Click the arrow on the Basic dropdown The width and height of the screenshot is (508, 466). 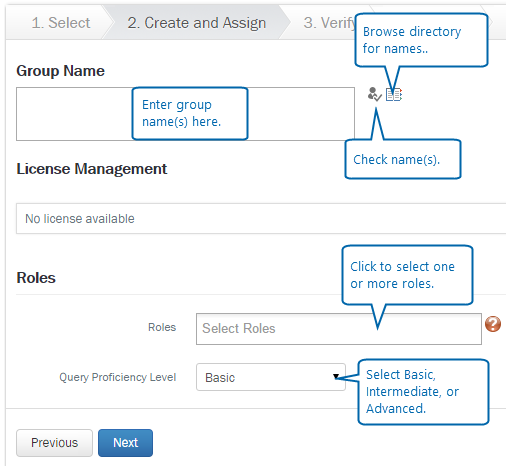(336, 377)
